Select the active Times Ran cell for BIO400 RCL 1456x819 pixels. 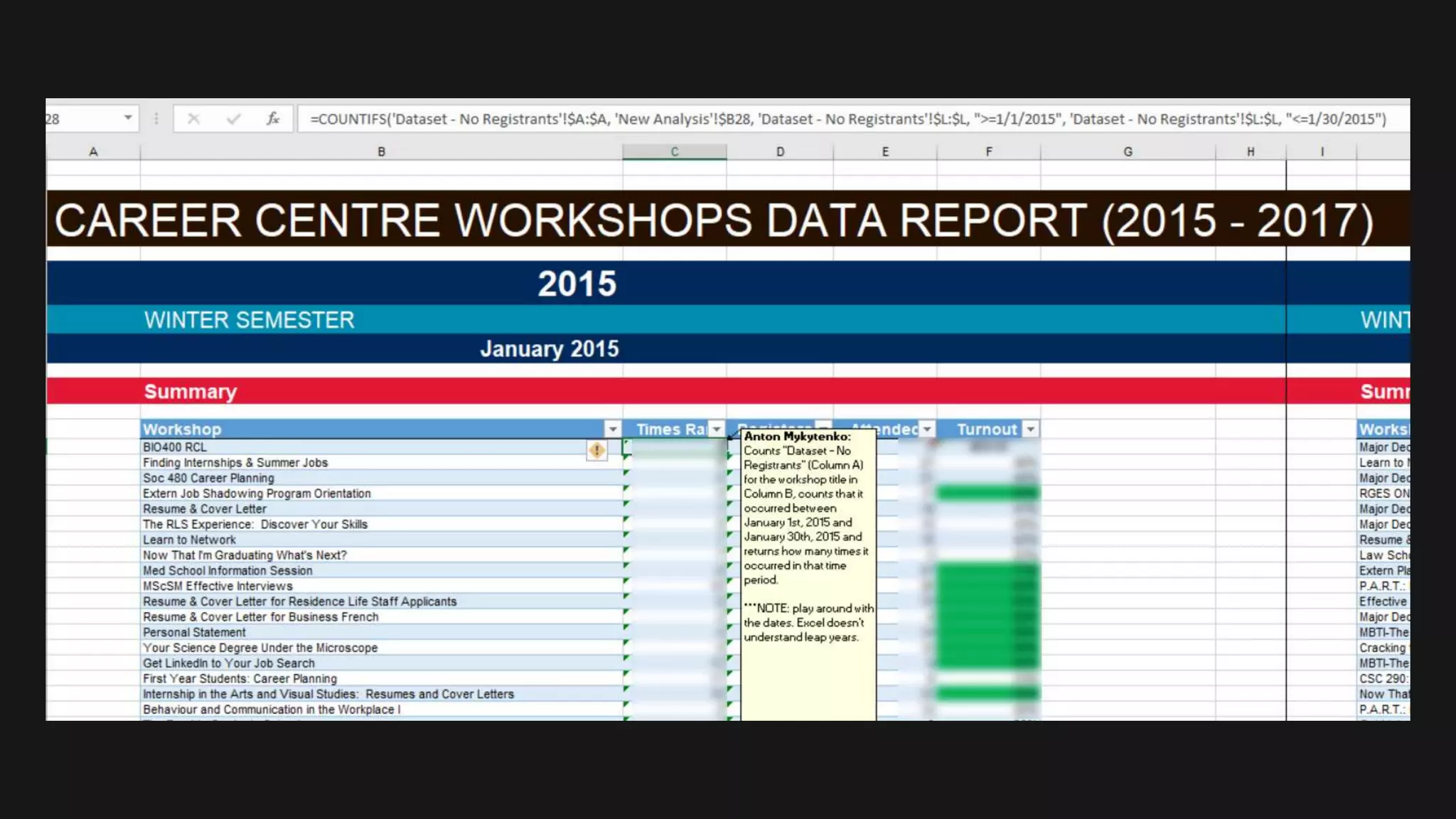[x=674, y=447]
